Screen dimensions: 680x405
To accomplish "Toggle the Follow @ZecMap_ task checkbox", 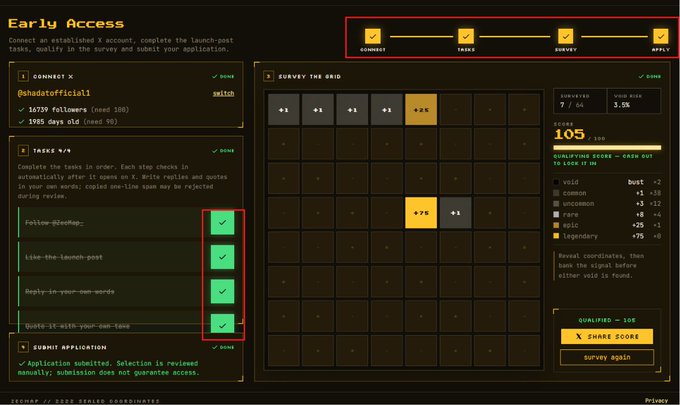I will point(222,222).
